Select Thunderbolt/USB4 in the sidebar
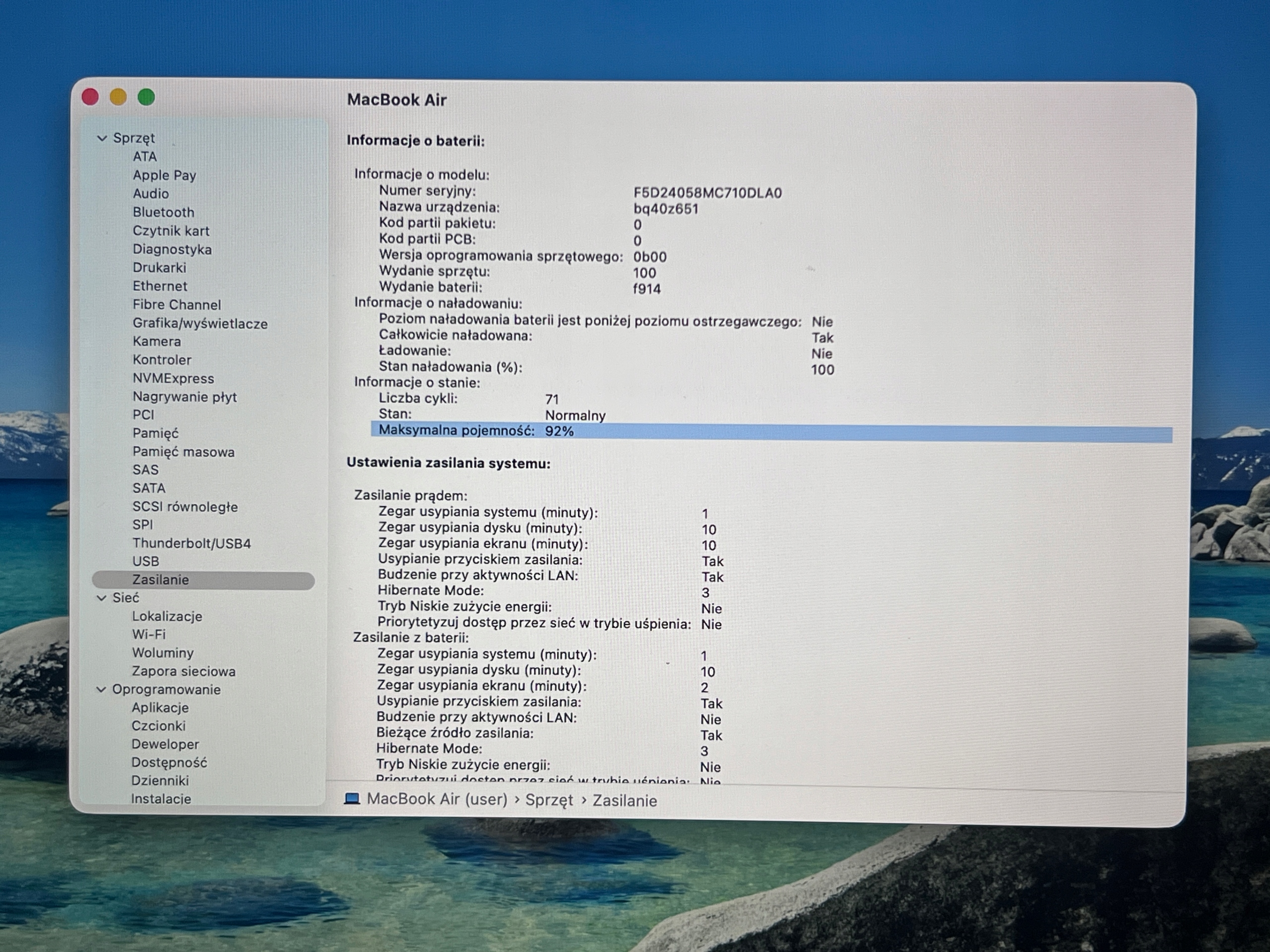The height and width of the screenshot is (952, 1270). (x=192, y=543)
